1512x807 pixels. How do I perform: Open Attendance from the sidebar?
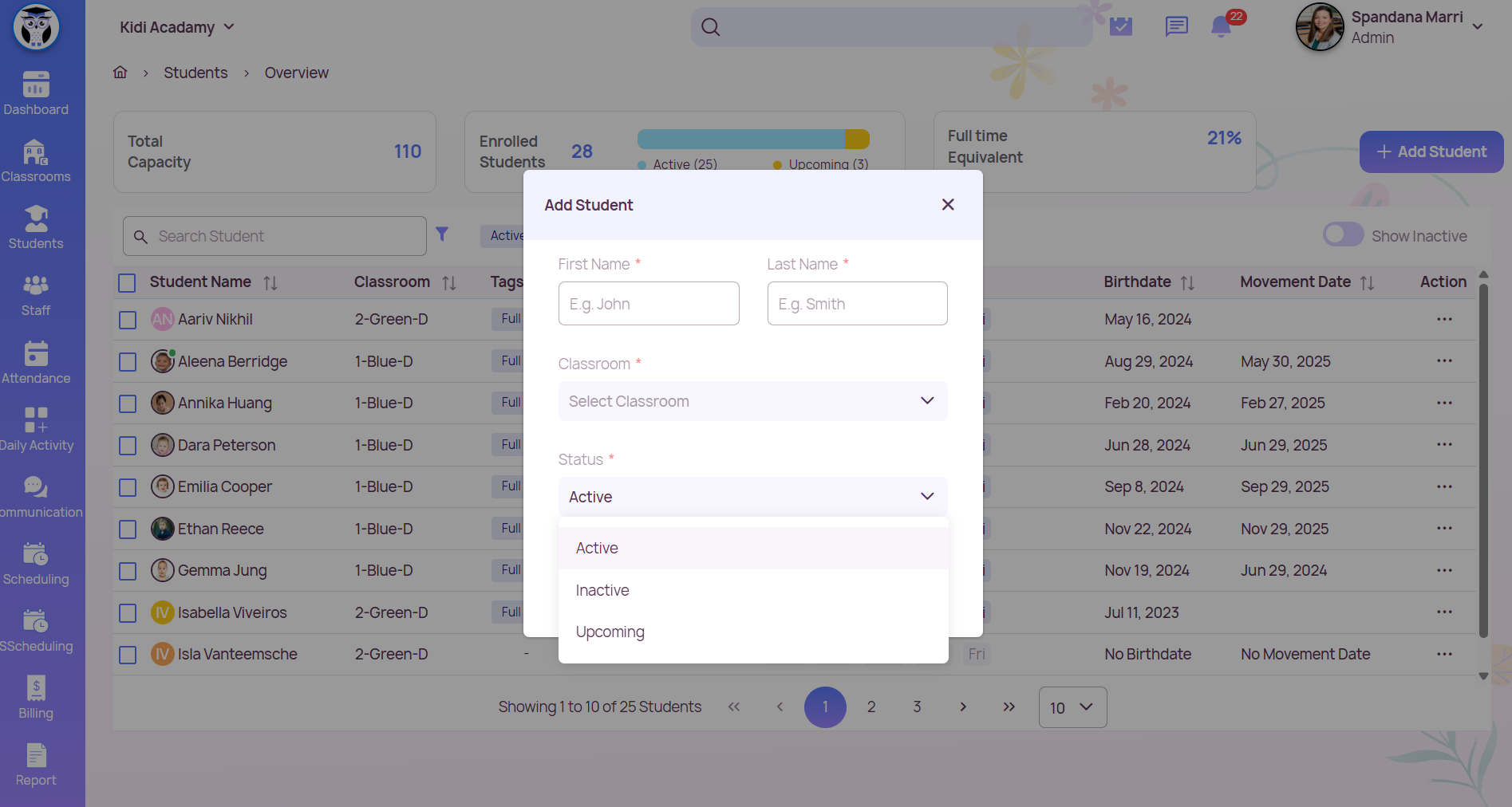[36, 362]
